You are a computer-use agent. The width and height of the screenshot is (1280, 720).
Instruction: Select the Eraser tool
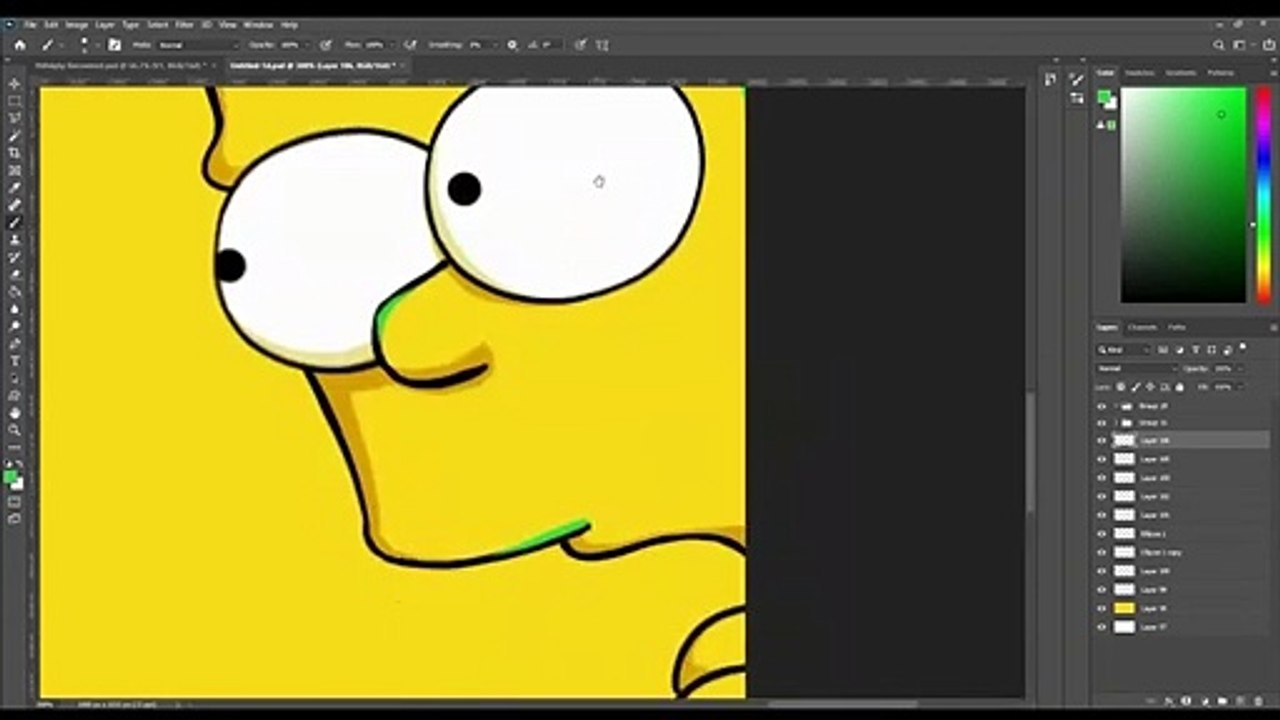(x=15, y=274)
